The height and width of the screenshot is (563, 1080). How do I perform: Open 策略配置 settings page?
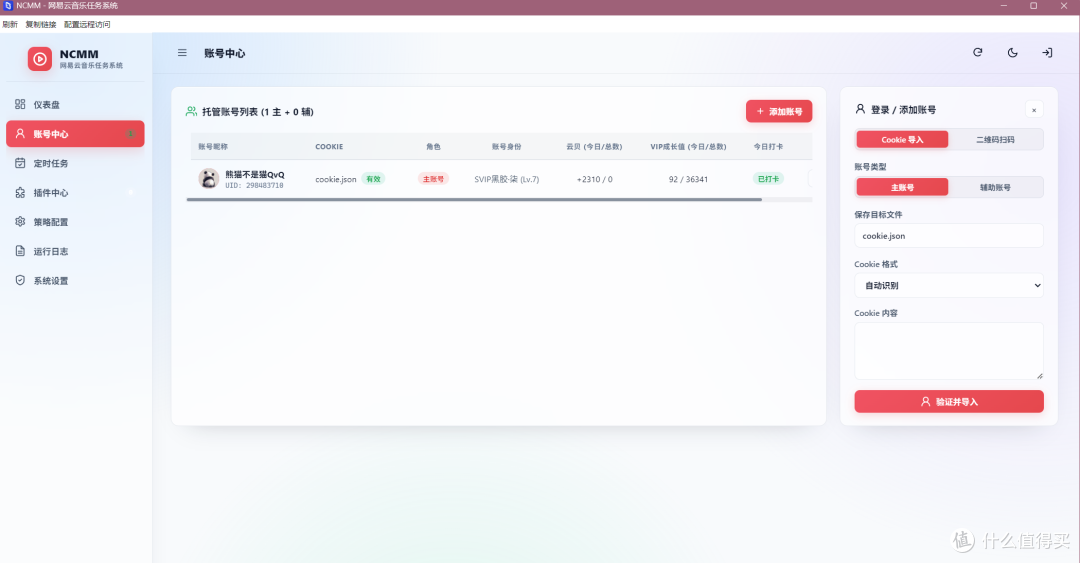point(75,222)
